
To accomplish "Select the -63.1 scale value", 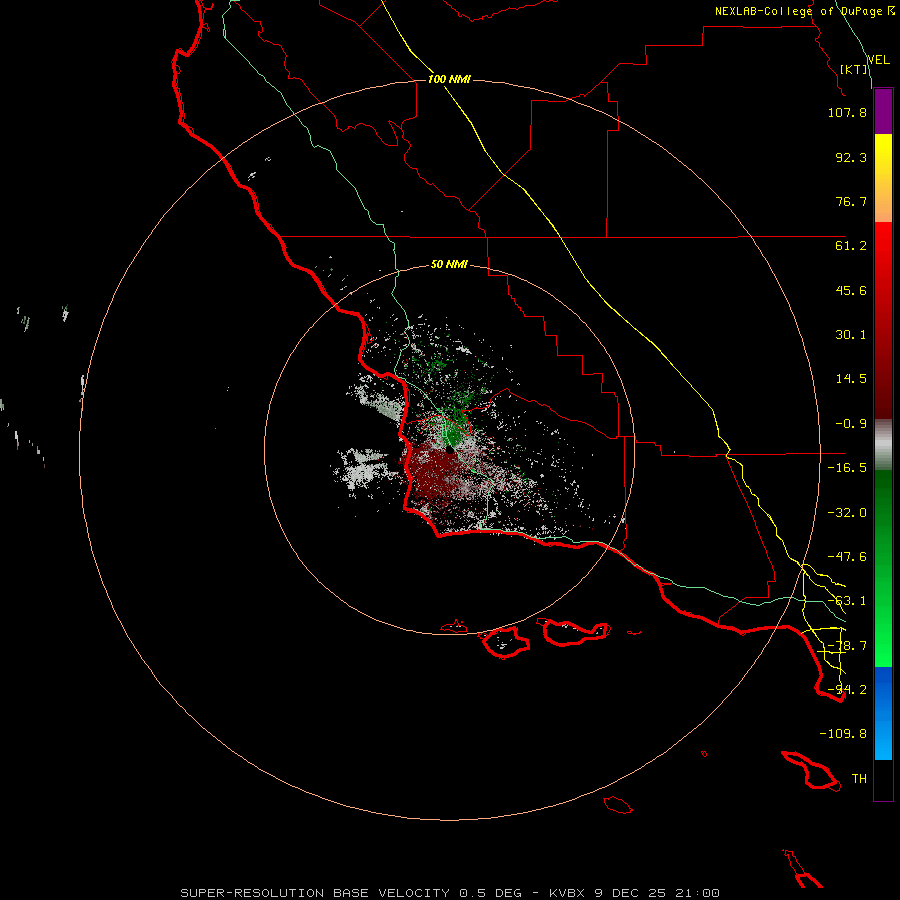I will pos(847,601).
